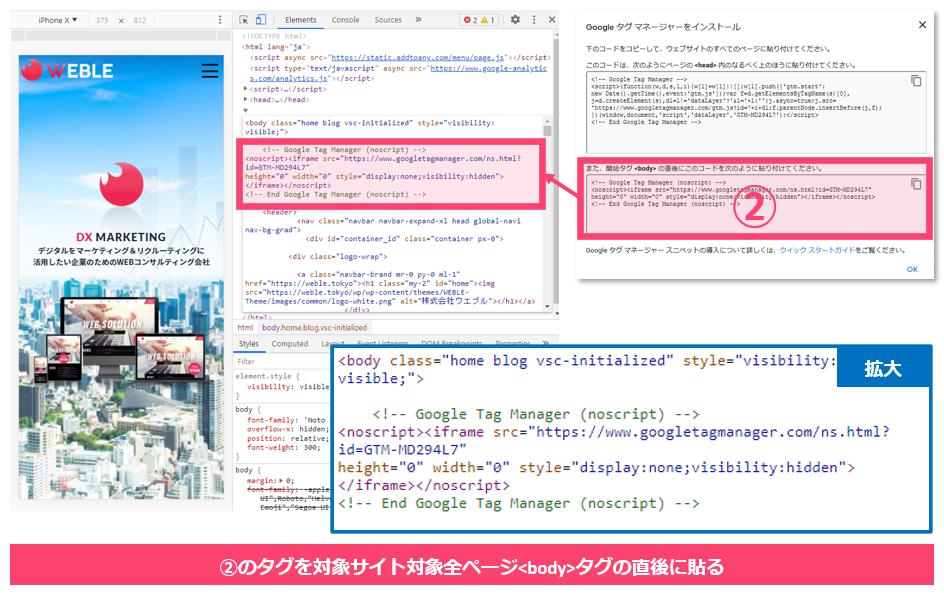The image size is (944, 595).
Task: Open the WEBLE site hamburger menu
Action: (210, 71)
